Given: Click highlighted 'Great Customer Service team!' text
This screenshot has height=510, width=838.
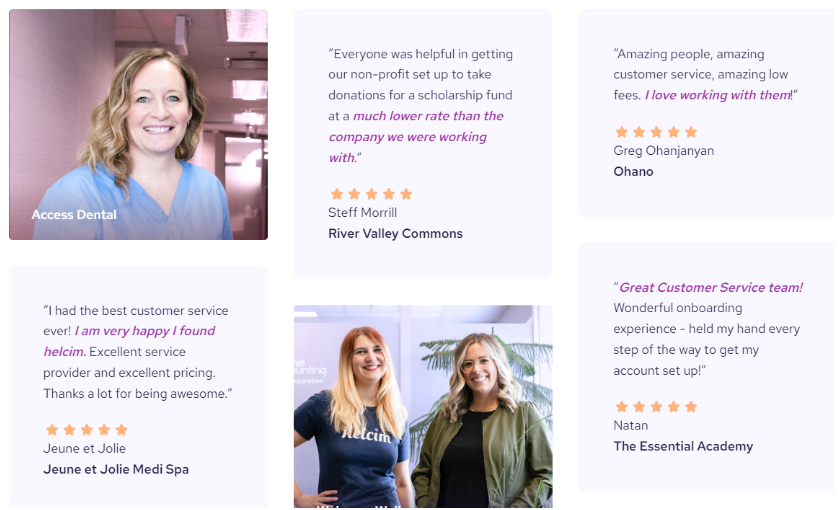Looking at the screenshot, I should pyautogui.click(x=711, y=288).
